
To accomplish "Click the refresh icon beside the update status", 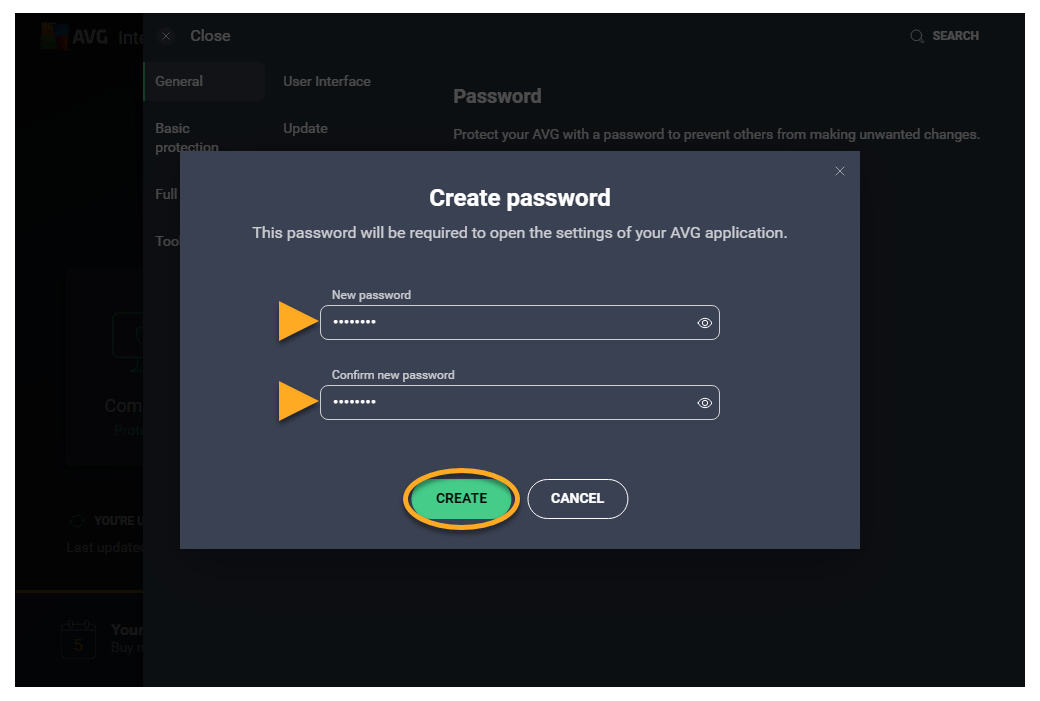I will click(77, 521).
